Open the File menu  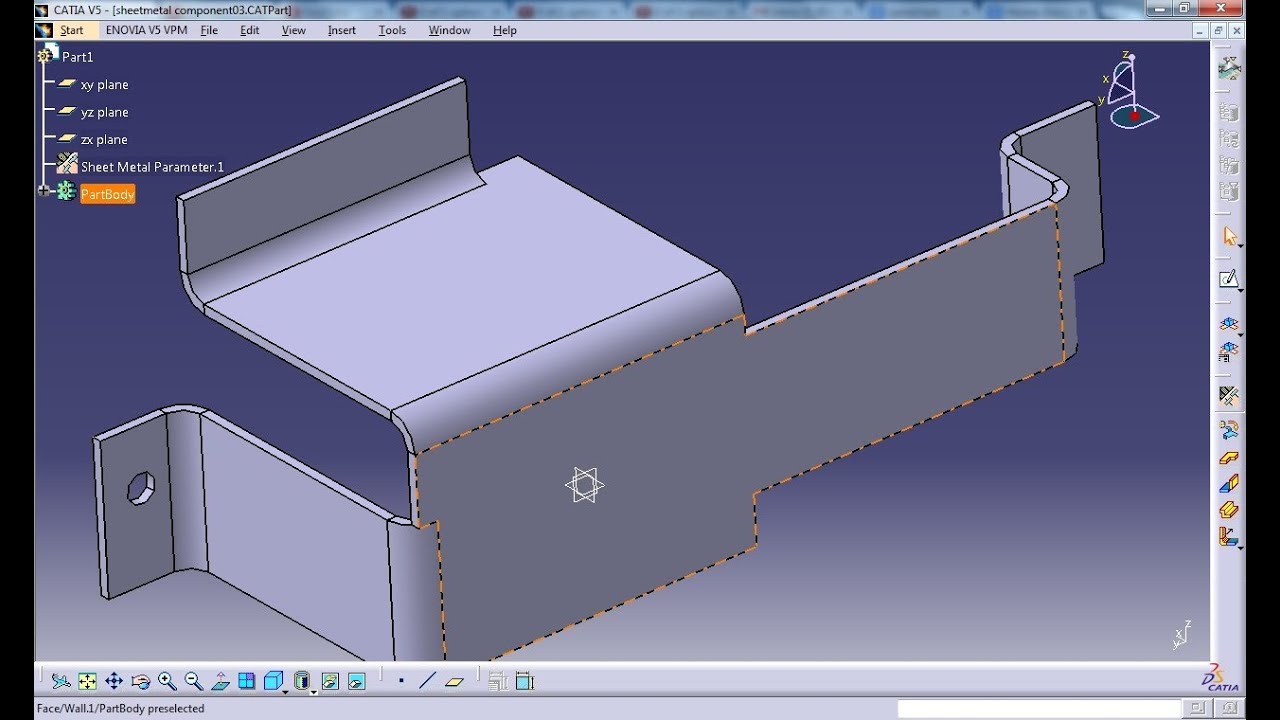209,30
